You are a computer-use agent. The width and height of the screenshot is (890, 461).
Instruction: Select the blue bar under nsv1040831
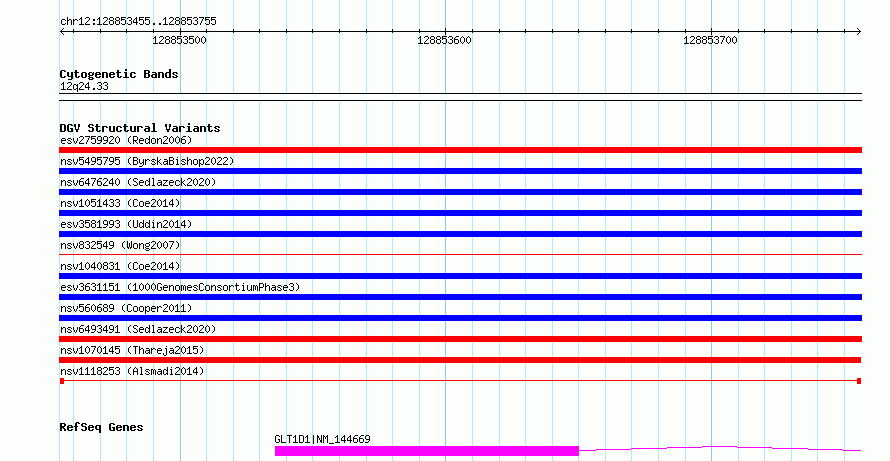(460, 276)
